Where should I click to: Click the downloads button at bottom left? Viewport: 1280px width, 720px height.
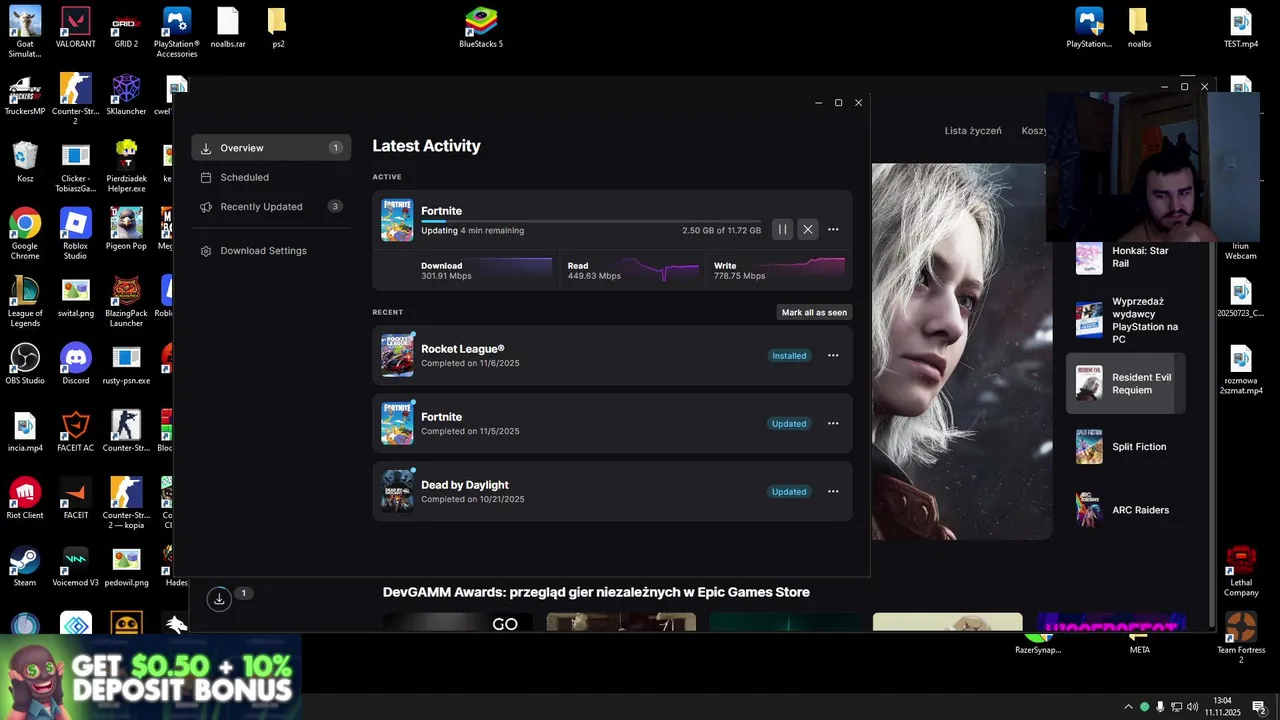pos(219,599)
